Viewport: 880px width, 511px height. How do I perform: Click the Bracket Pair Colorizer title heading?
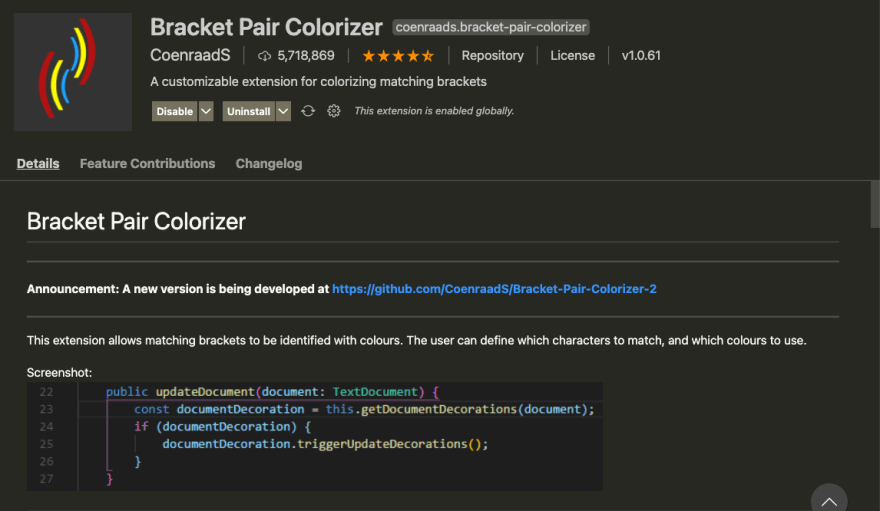point(267,27)
